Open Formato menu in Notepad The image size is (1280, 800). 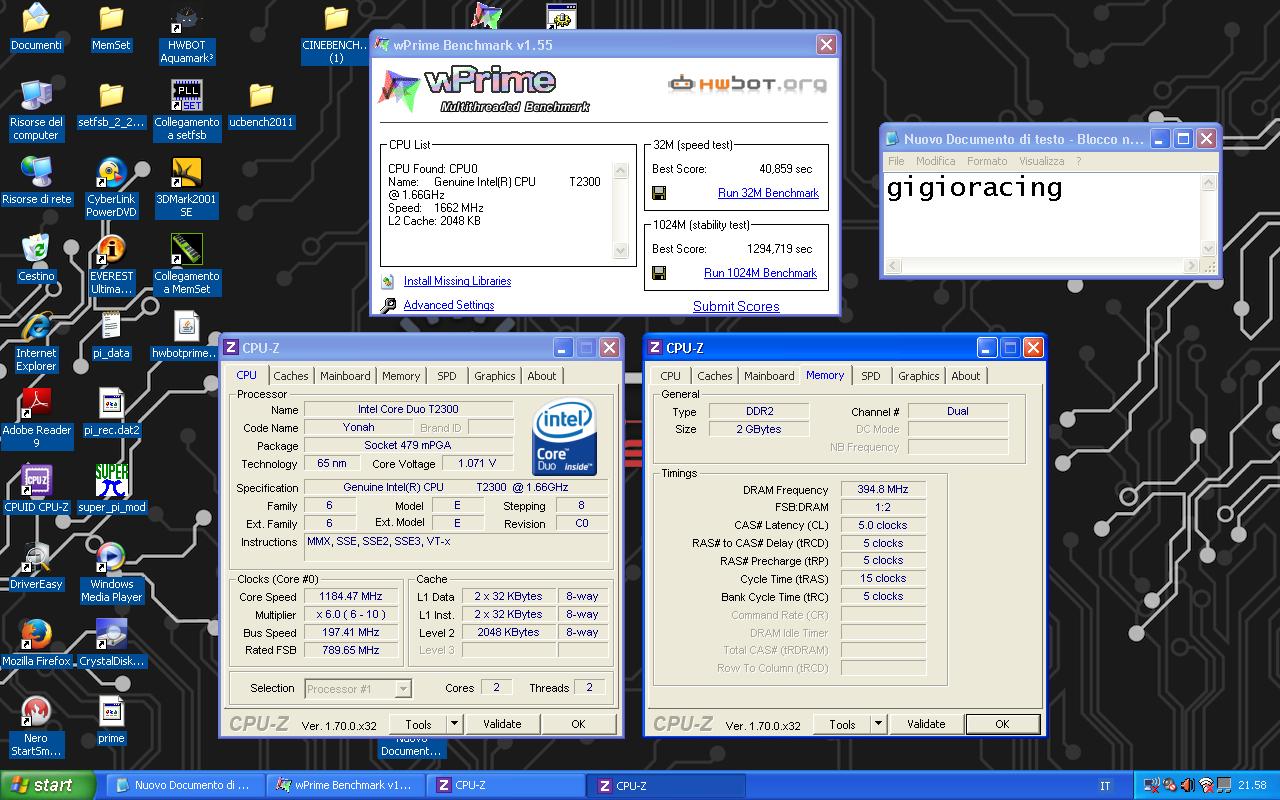987,161
